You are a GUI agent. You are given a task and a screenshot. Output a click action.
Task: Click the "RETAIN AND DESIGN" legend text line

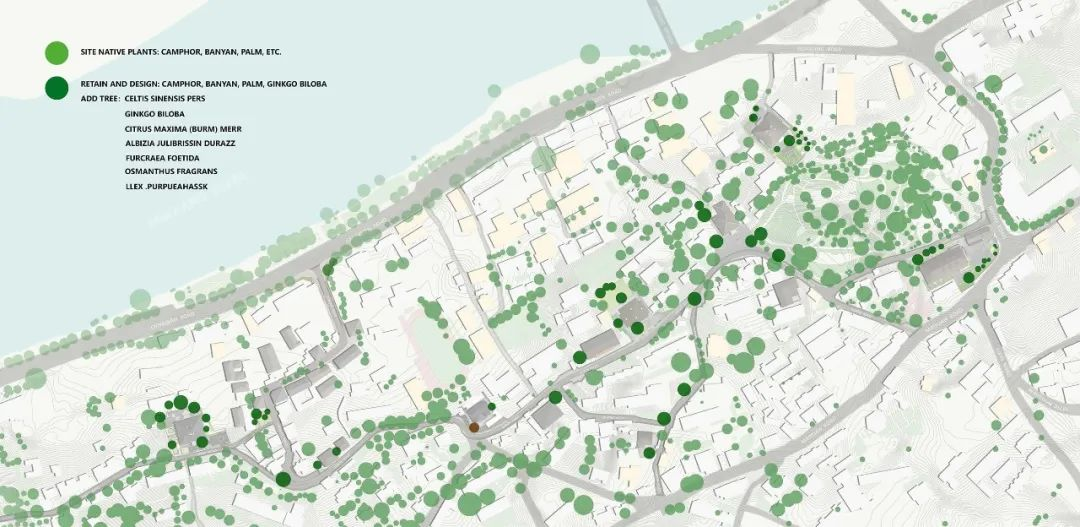coord(203,83)
